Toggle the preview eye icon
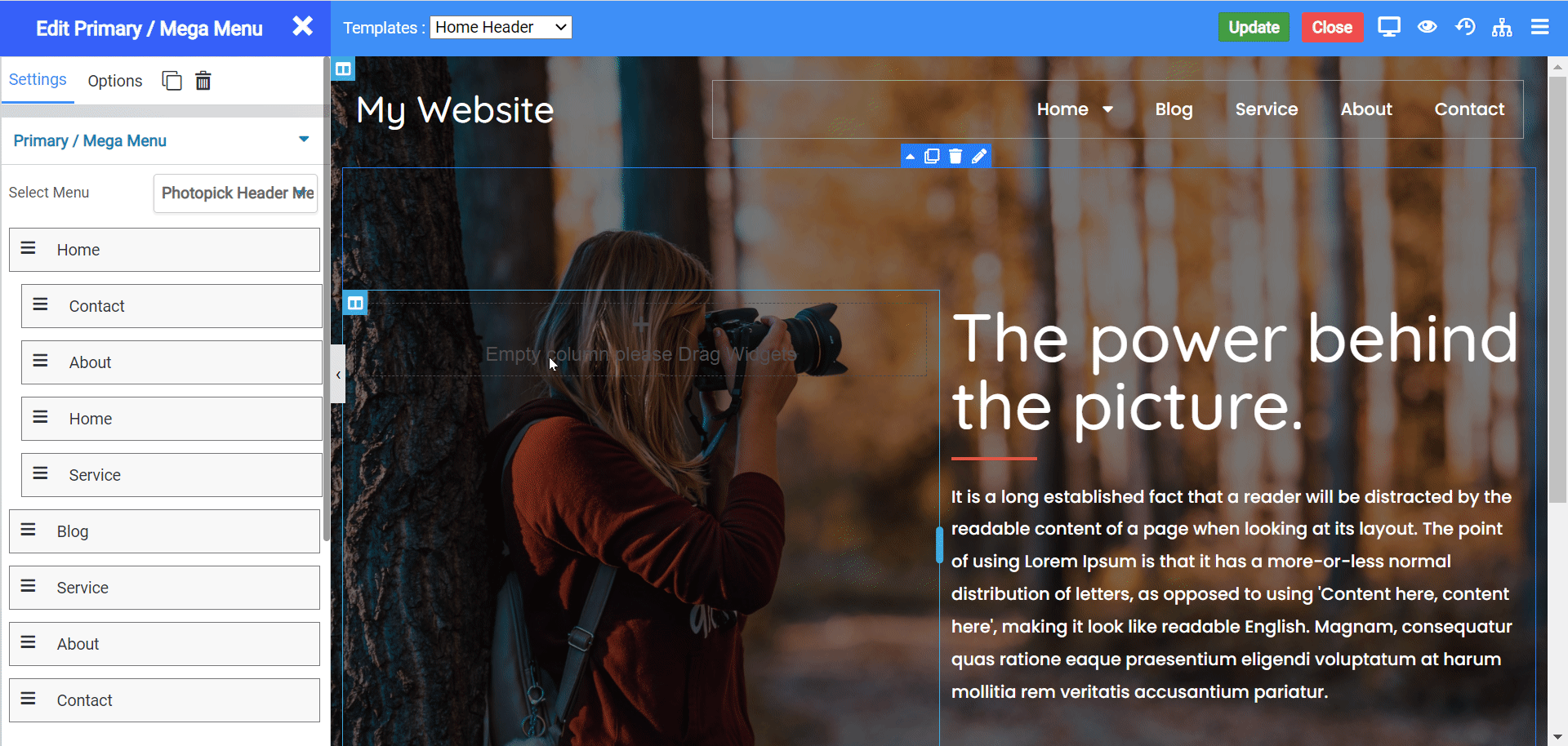This screenshot has width=1568, height=746. point(1427,27)
